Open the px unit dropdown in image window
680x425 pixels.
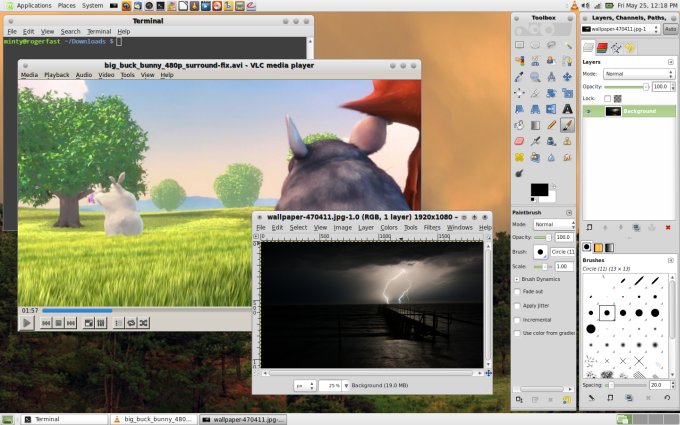pos(305,386)
